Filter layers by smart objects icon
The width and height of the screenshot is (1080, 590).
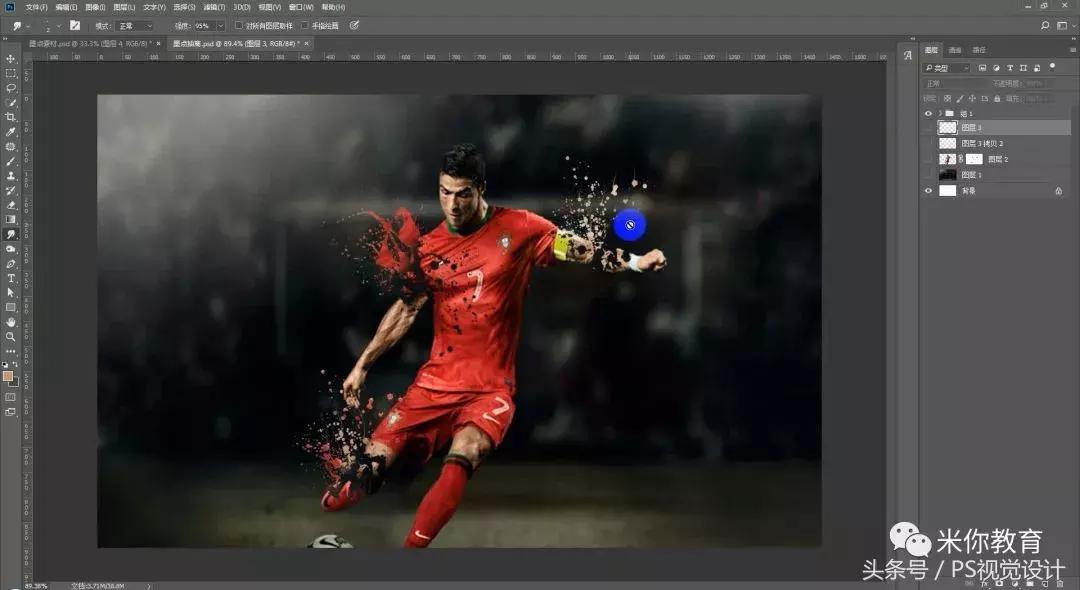click(x=1037, y=68)
